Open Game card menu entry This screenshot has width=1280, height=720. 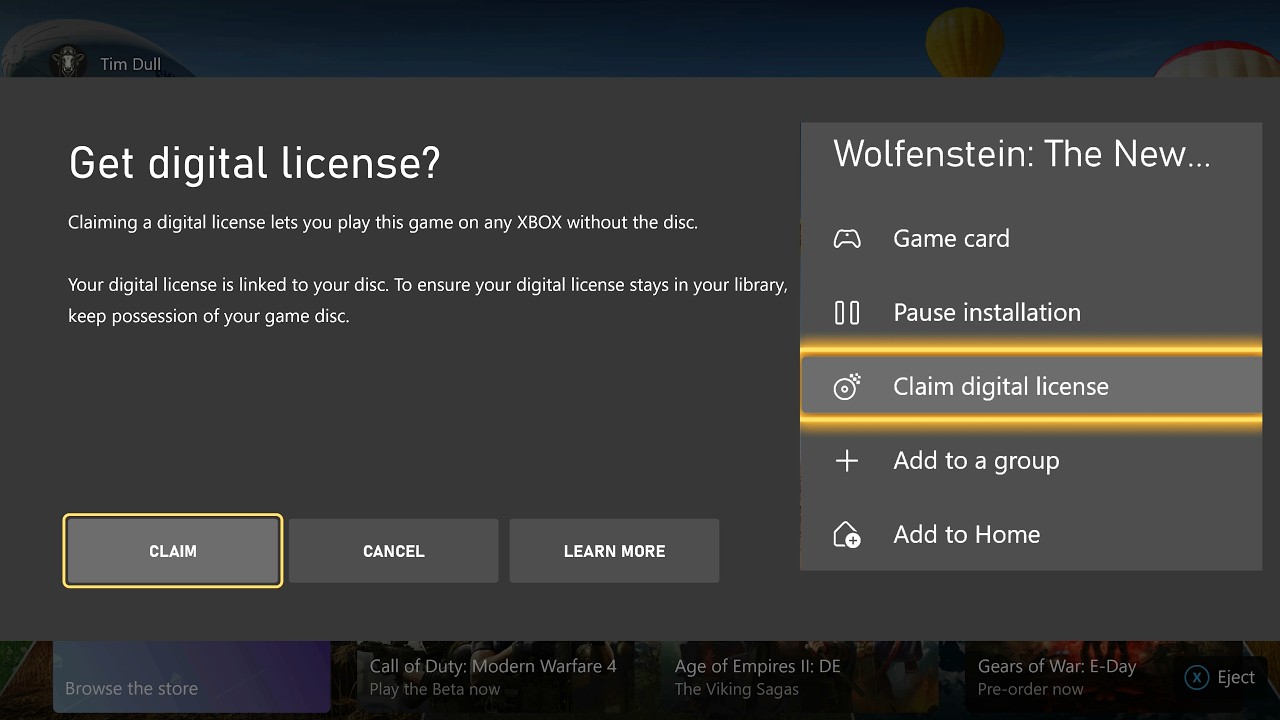coord(1031,239)
